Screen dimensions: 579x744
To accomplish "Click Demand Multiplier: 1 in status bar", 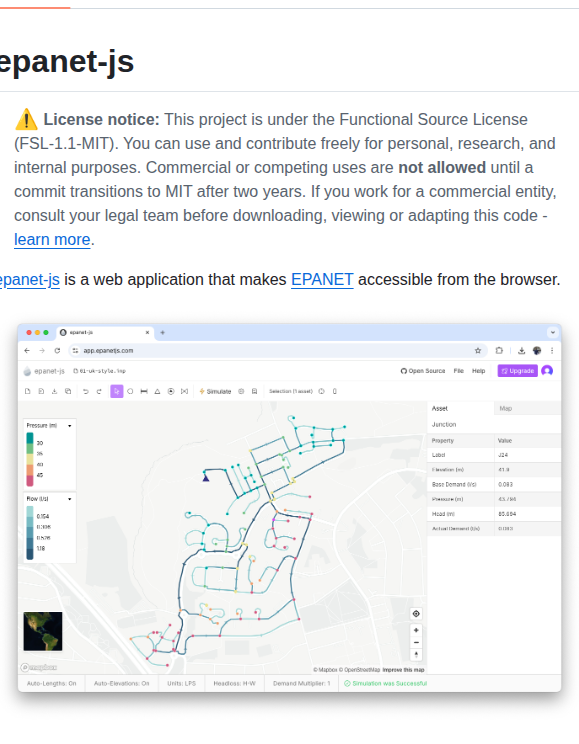I will (301, 684).
